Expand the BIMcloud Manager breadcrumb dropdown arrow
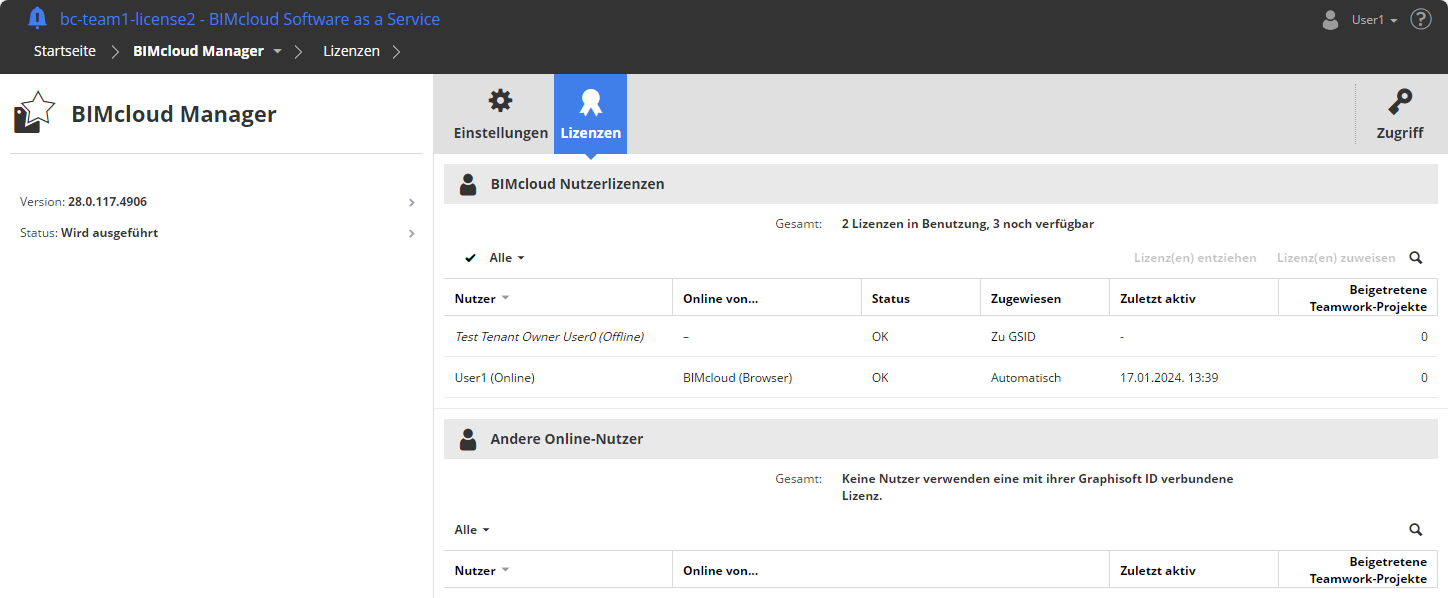The width and height of the screenshot is (1448, 598). tap(277, 51)
